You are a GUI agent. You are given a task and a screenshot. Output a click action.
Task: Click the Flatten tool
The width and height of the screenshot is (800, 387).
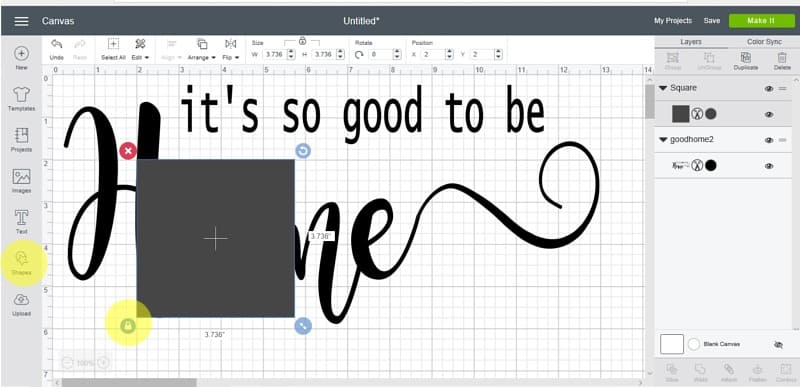point(757,373)
